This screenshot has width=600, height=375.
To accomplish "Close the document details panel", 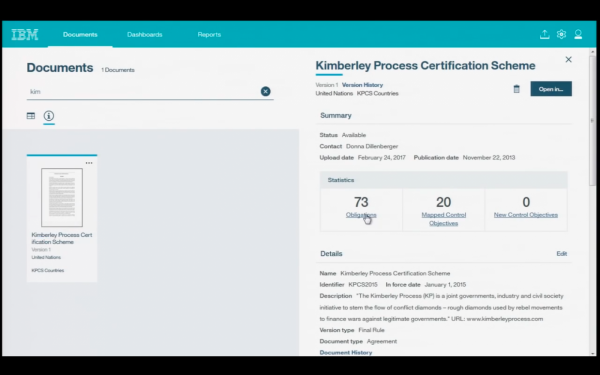I will [569, 59].
